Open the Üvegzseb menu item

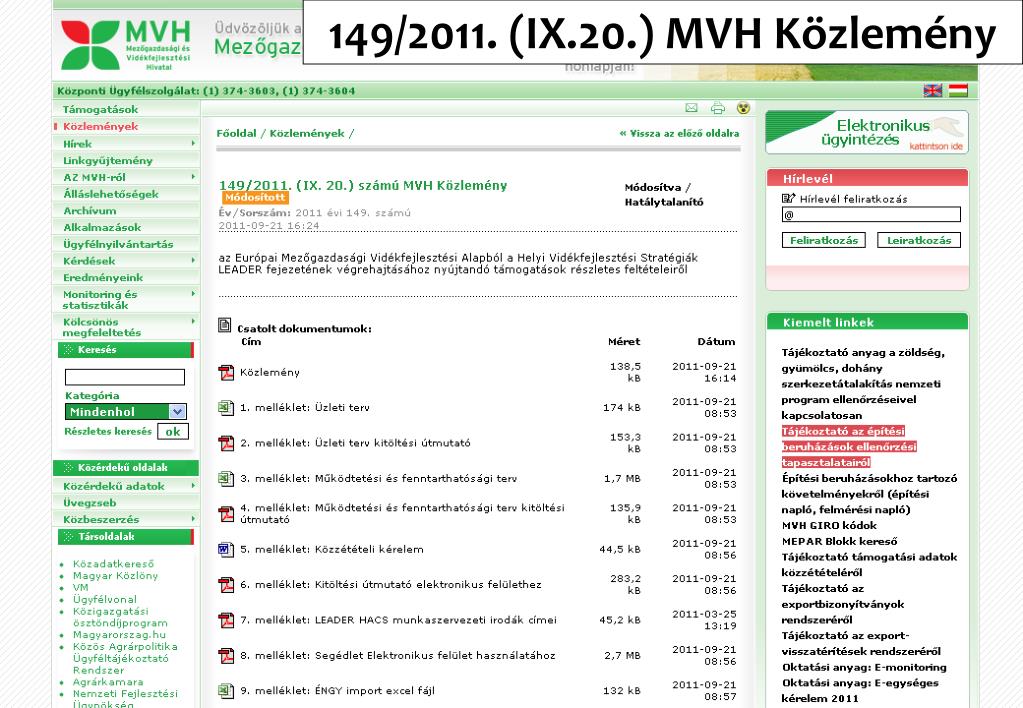[x=89, y=502]
